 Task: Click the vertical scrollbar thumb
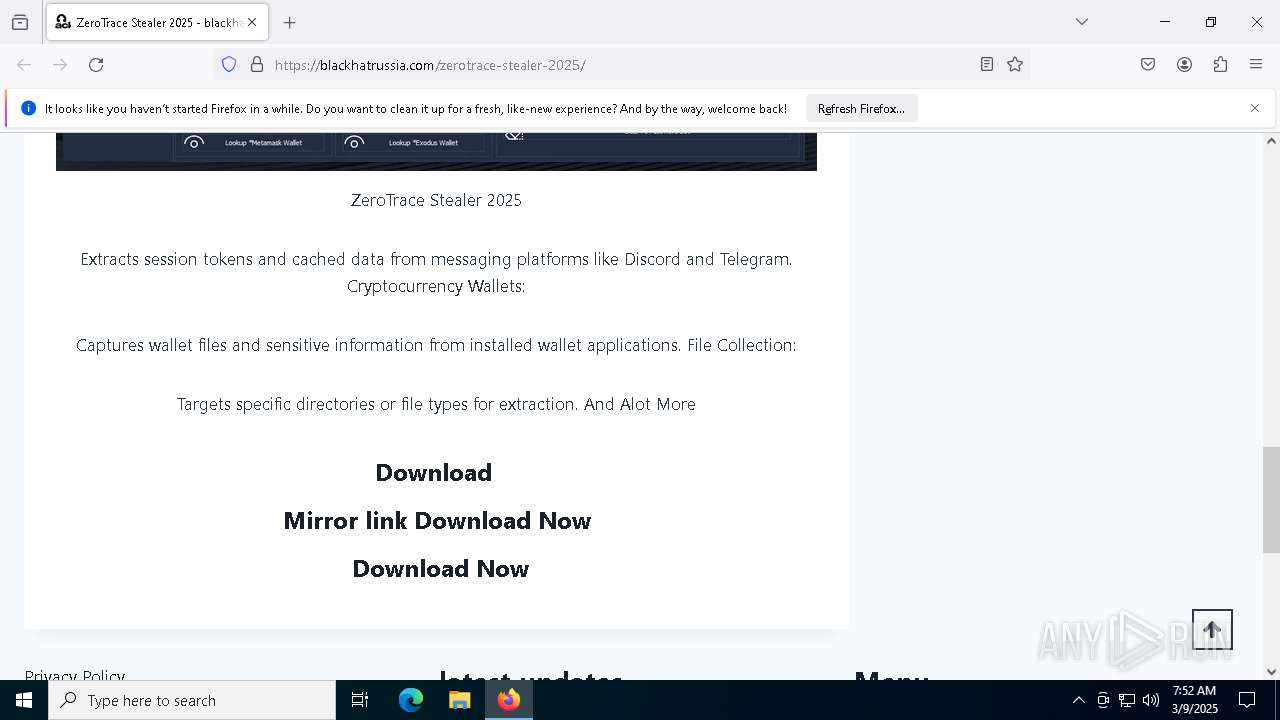(1271, 500)
